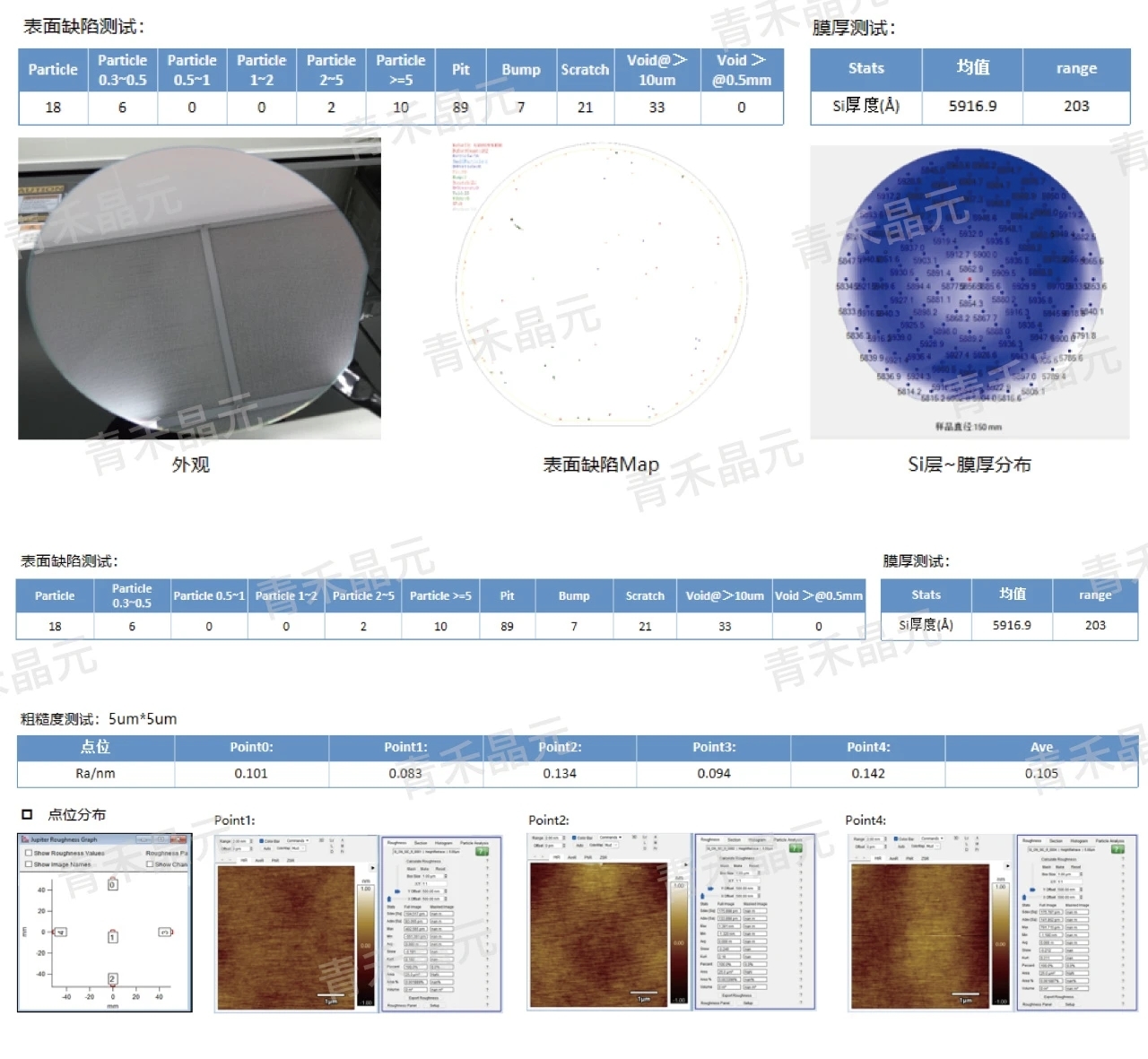The width and height of the screenshot is (1148, 1059).
Task: Click Export Roughness button in Point1 panel
Action: coord(423,997)
